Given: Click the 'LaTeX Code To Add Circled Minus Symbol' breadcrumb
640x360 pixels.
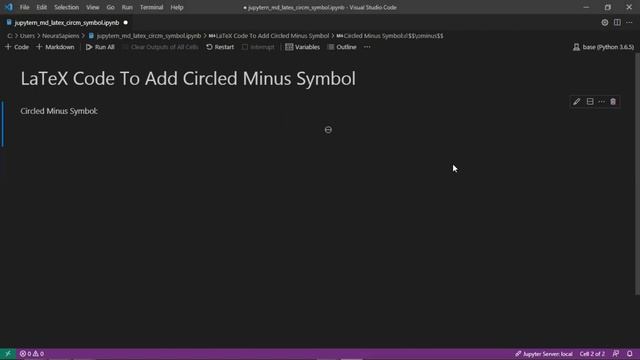Looking at the screenshot, I should pos(269,36).
